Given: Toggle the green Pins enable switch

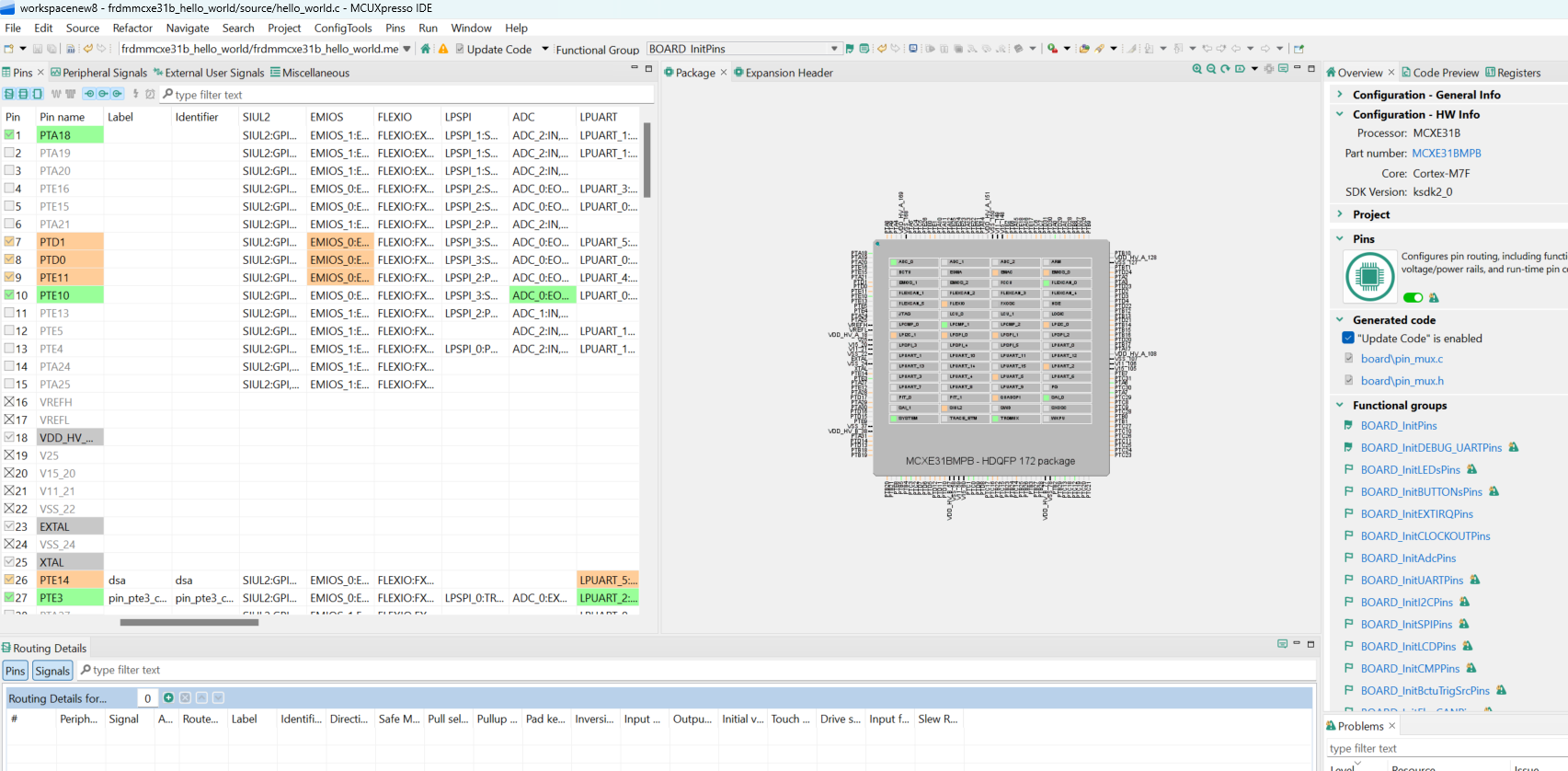Looking at the screenshot, I should click(x=1413, y=297).
